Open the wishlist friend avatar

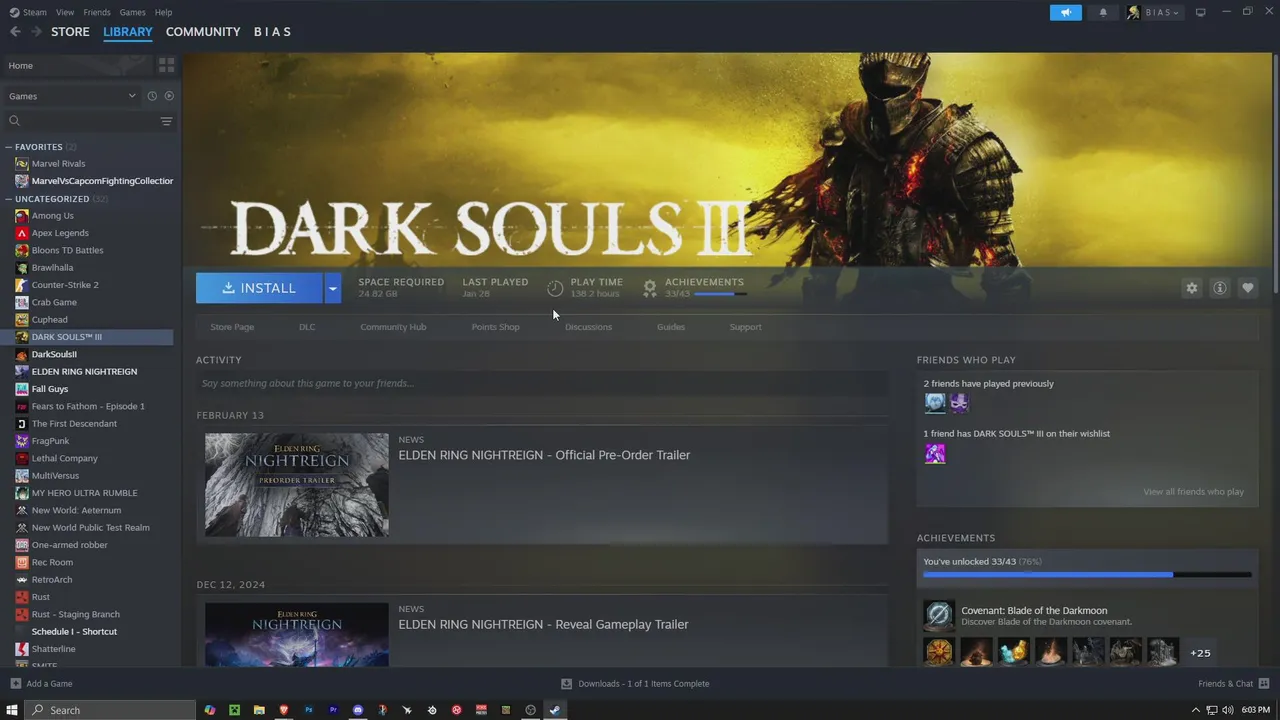pos(935,454)
